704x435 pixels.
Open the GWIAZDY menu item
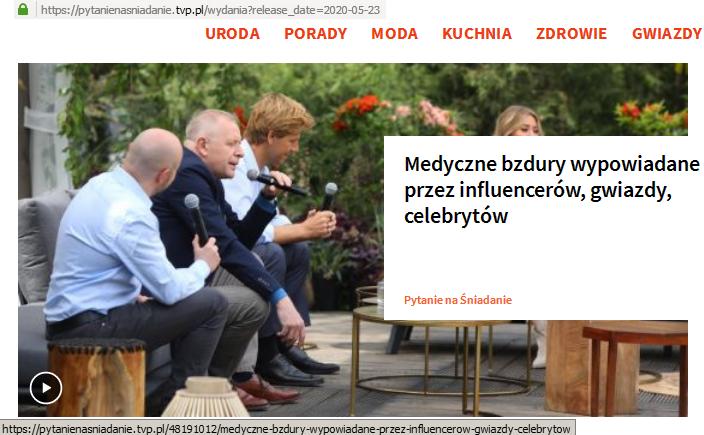coord(667,34)
